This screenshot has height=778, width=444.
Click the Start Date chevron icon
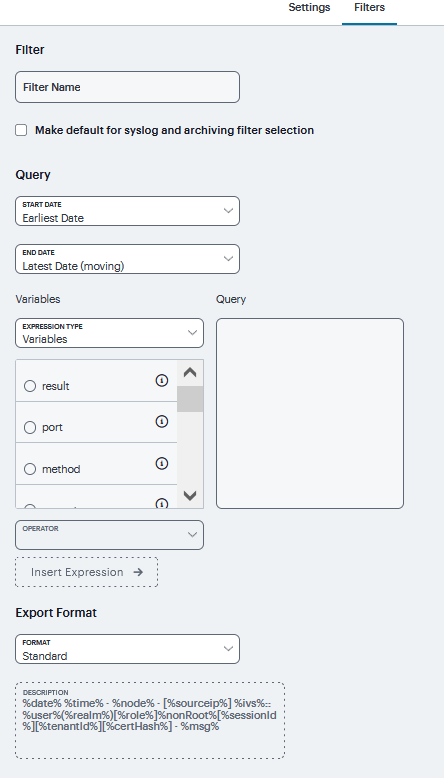pyautogui.click(x=228, y=211)
